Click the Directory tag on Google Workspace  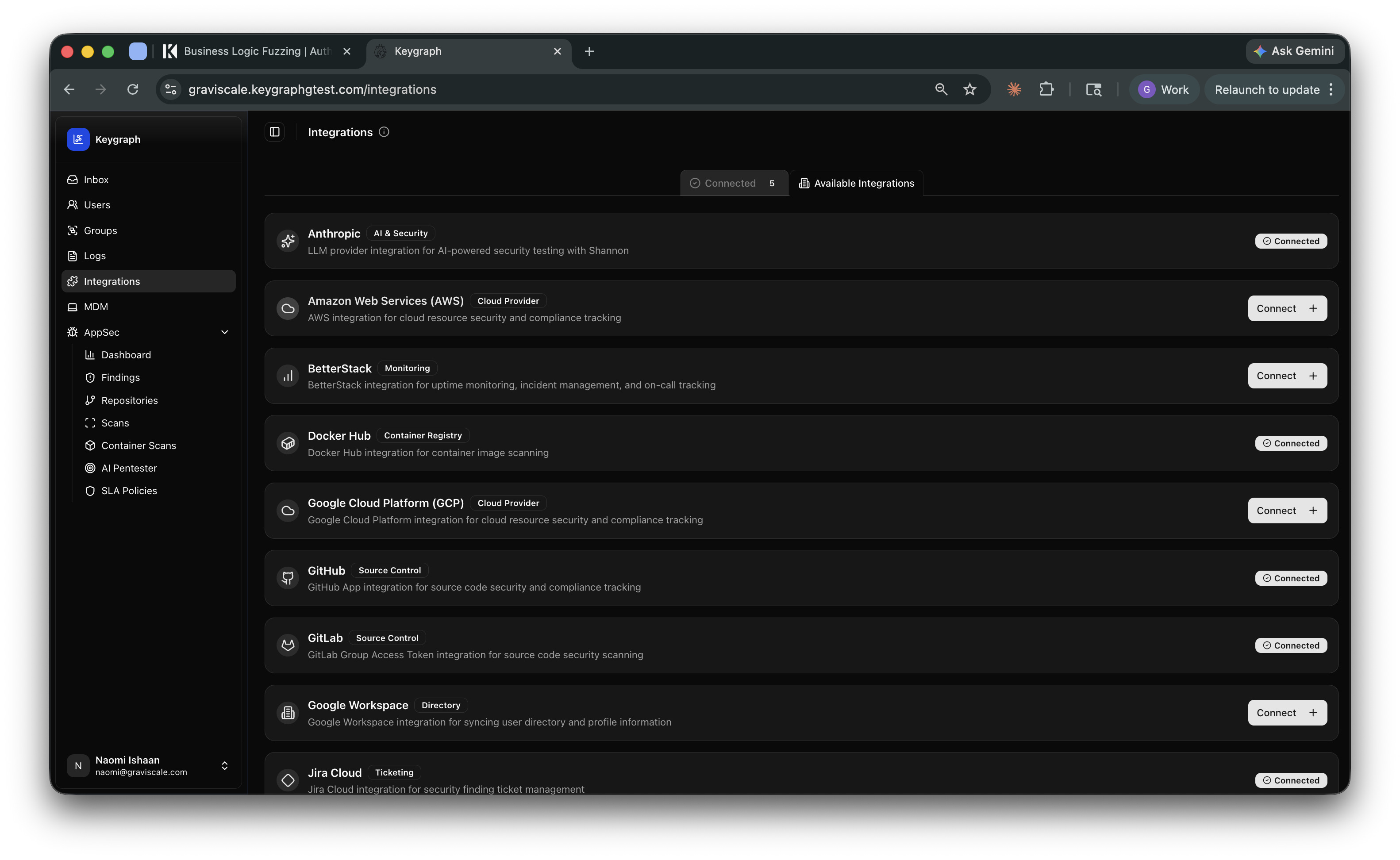441,705
